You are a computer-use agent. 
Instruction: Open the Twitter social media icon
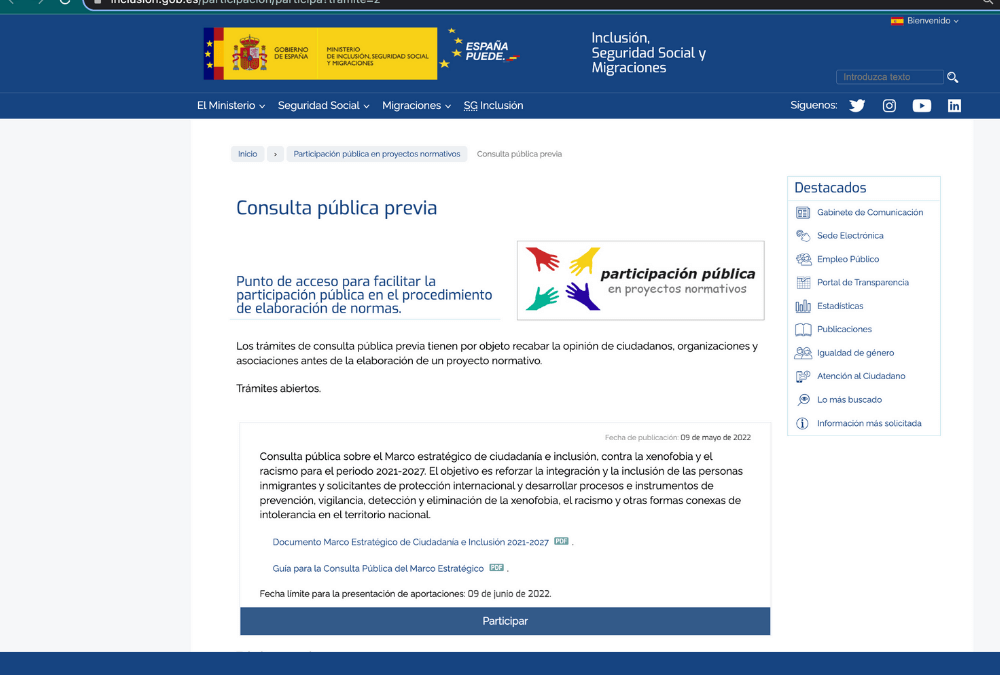click(x=857, y=106)
